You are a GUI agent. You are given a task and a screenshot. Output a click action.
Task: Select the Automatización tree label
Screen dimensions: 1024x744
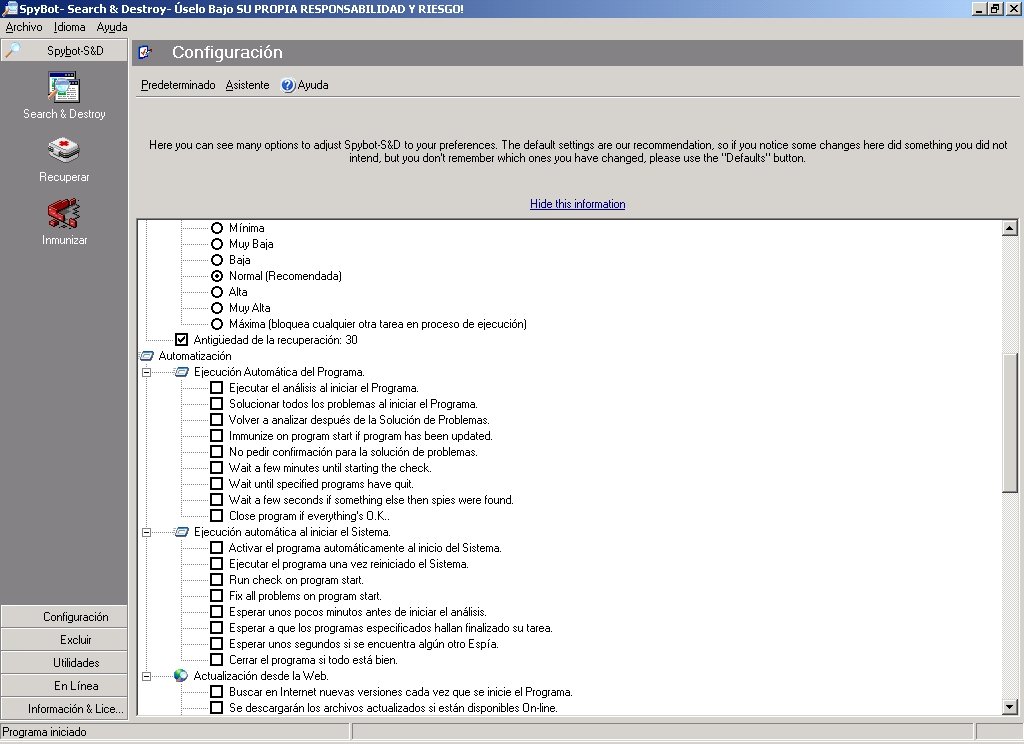point(195,356)
